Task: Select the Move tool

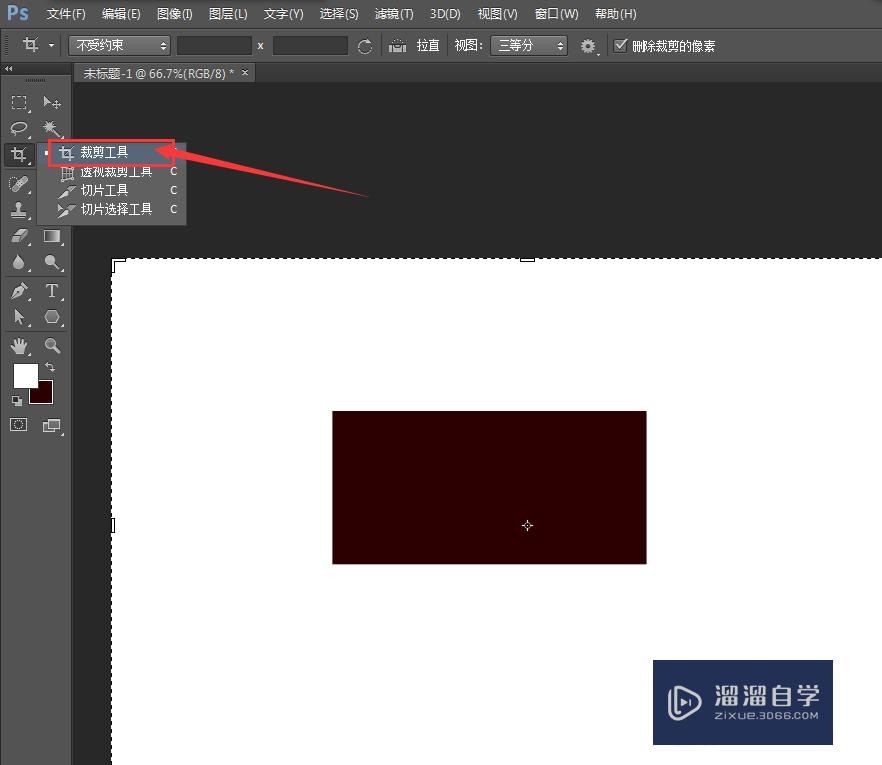Action: (52, 102)
